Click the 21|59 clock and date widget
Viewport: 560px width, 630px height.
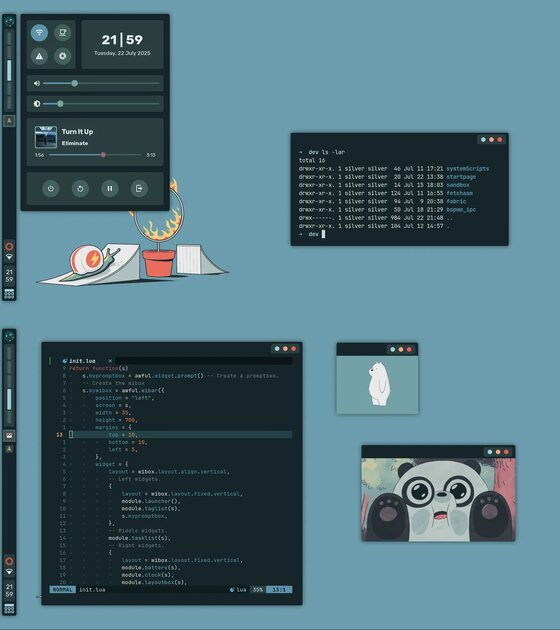coord(122,45)
